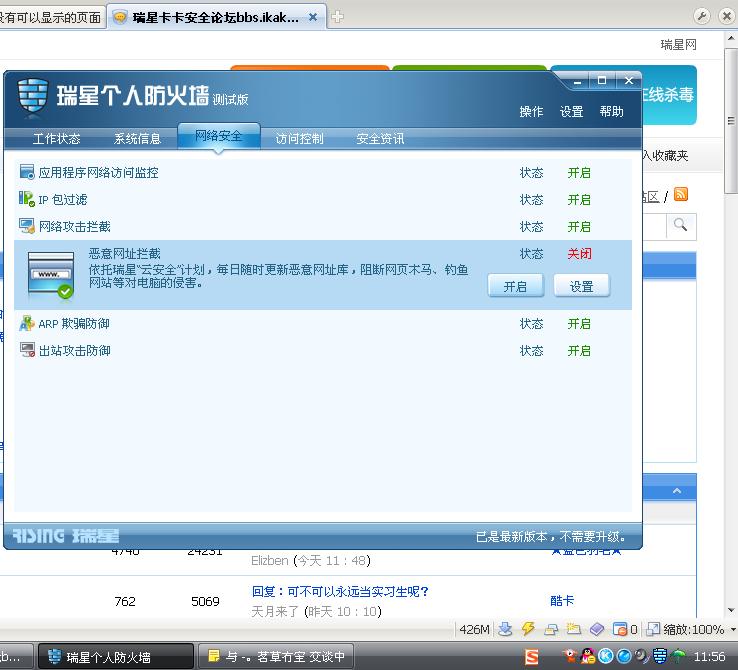
Task: Click the browser download manager icon
Action: [x=505, y=629]
